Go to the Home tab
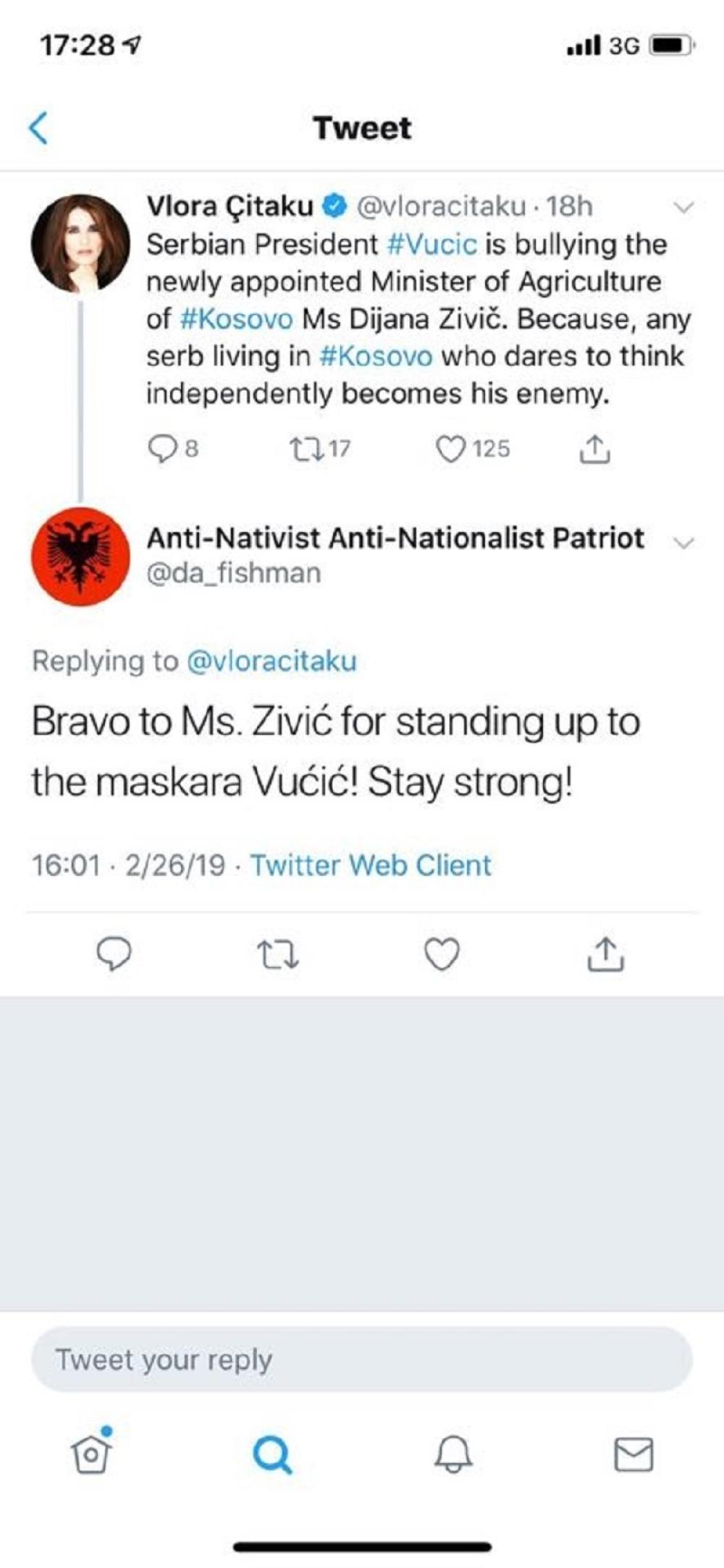Viewport: 724px width, 1568px height. pyautogui.click(x=92, y=1453)
